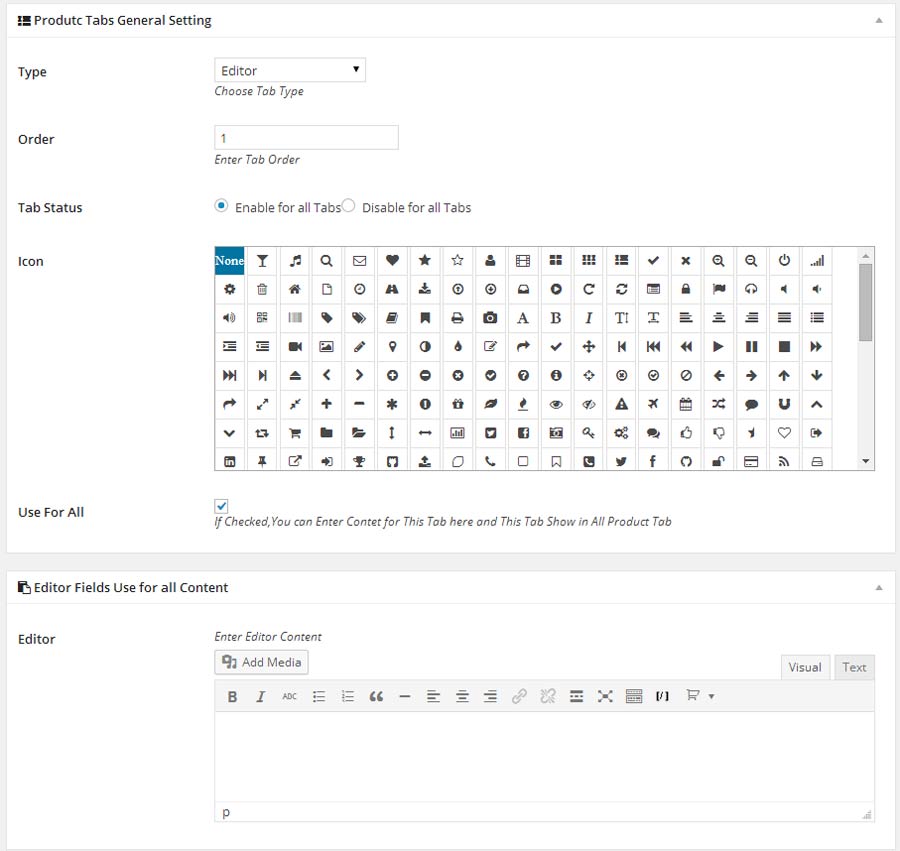Toggle the Use For All checkbox
This screenshot has height=851, width=900.
(x=221, y=506)
